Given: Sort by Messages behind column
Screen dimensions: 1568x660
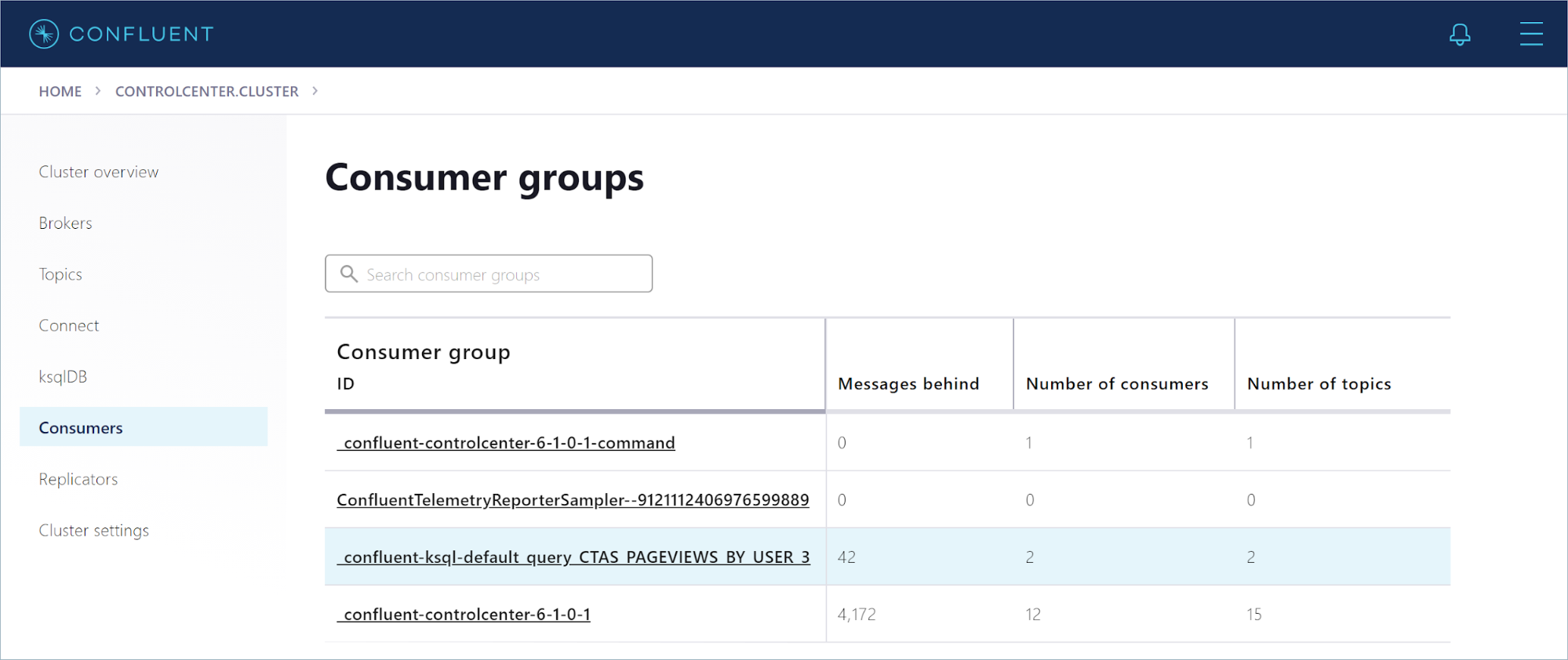Looking at the screenshot, I should (908, 384).
